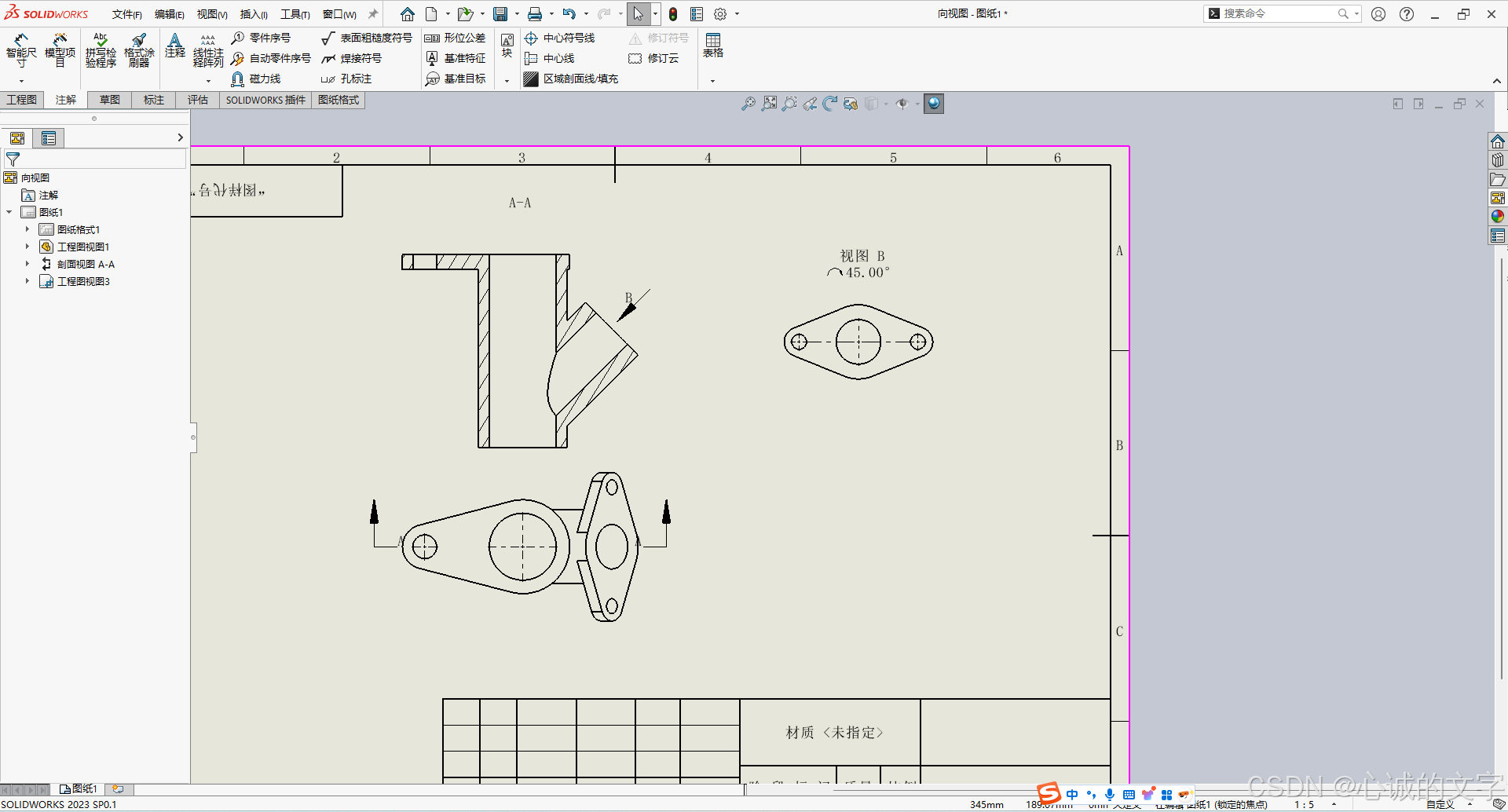The image size is (1508, 812).
Task: Open the 智能尺寸 dropdown arrow
Action: (x=21, y=81)
